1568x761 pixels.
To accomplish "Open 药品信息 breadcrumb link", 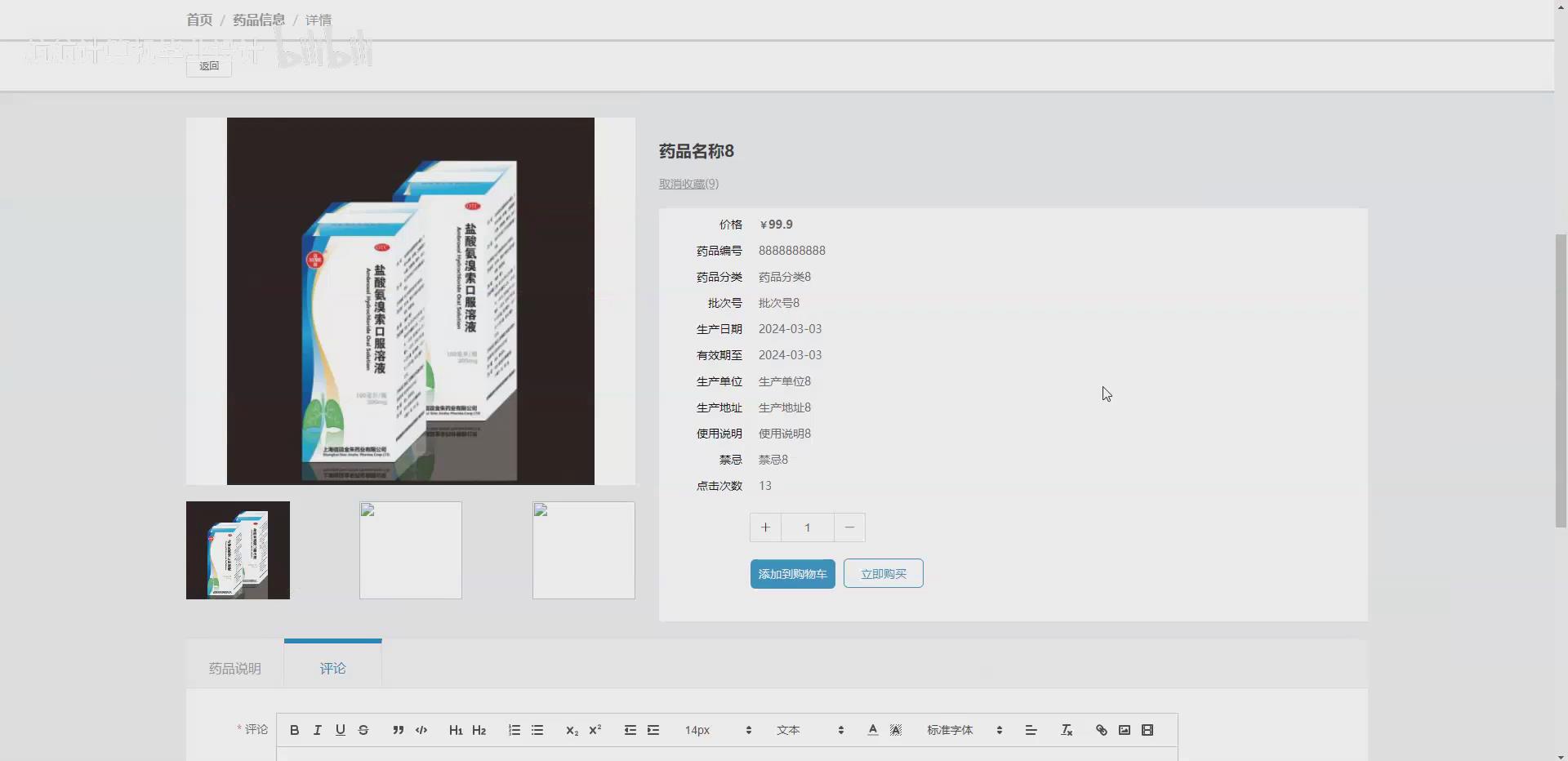I will tap(259, 20).
